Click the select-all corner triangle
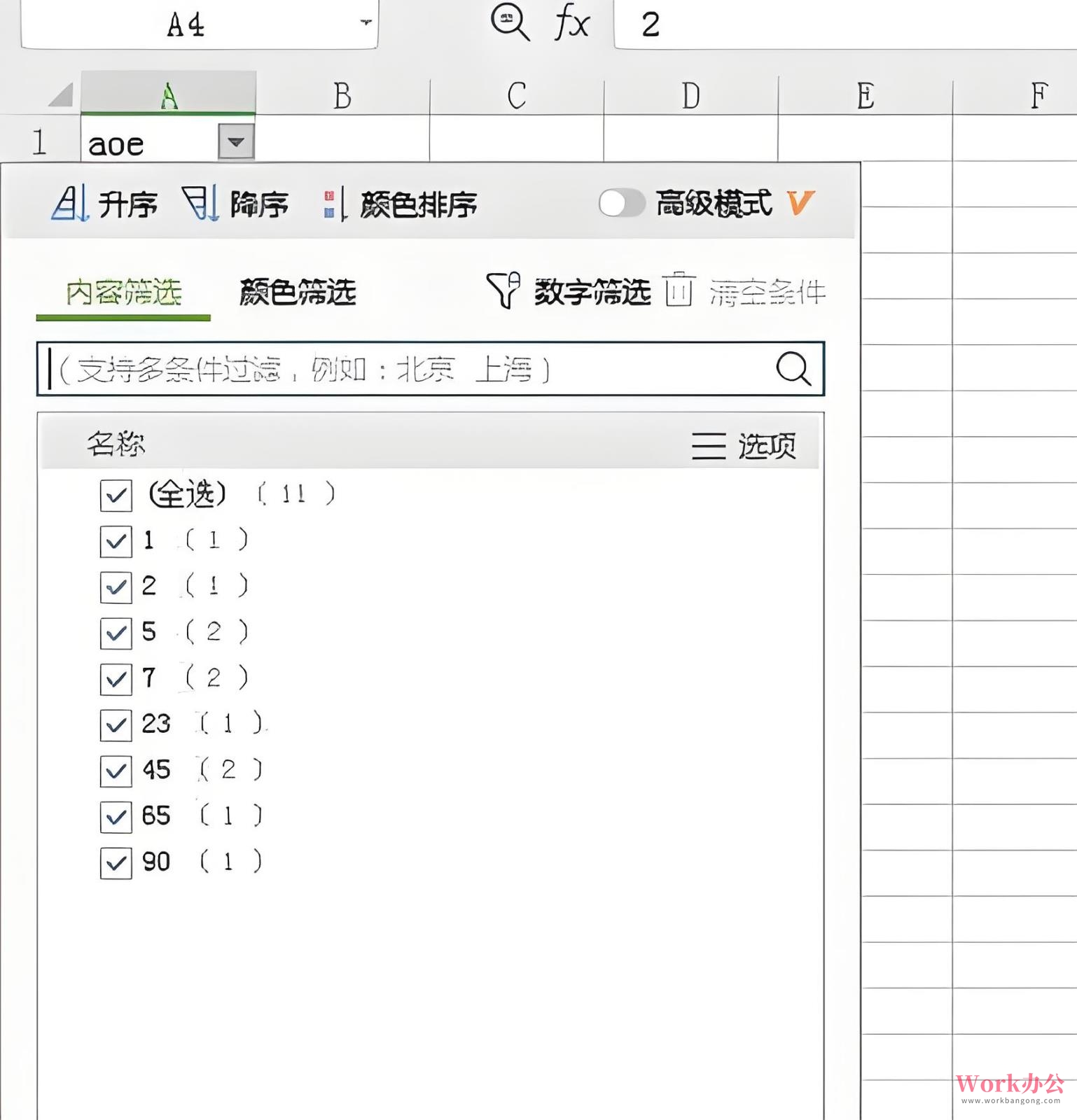Viewport: 1077px width, 1120px height. [61, 94]
